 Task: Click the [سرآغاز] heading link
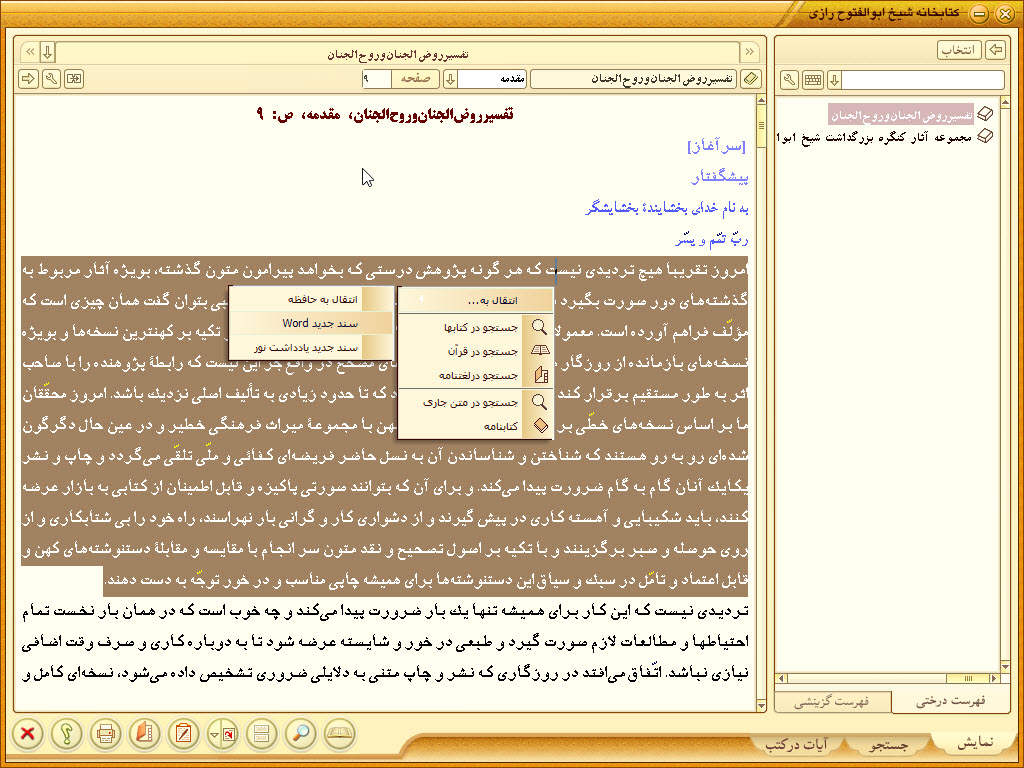(x=716, y=146)
